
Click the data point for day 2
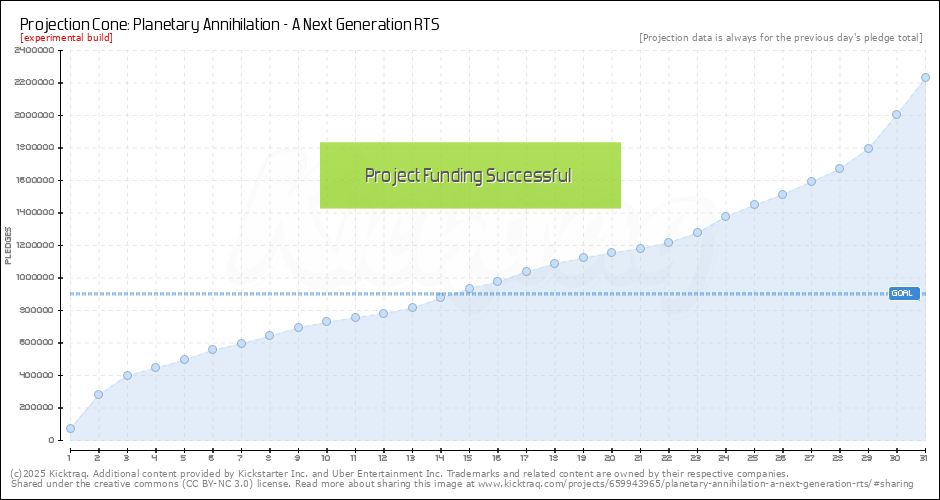98,394
